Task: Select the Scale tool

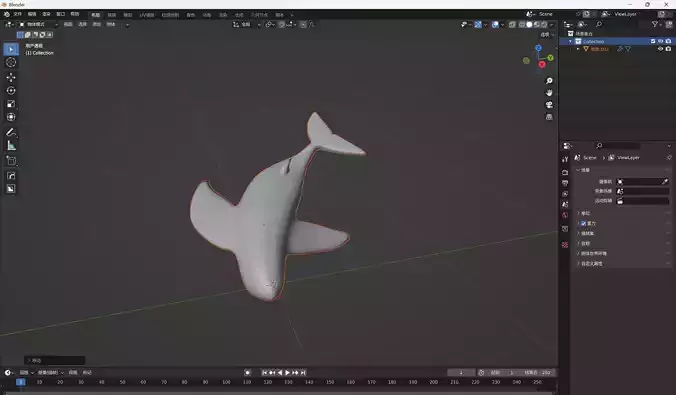Action: click(x=11, y=104)
